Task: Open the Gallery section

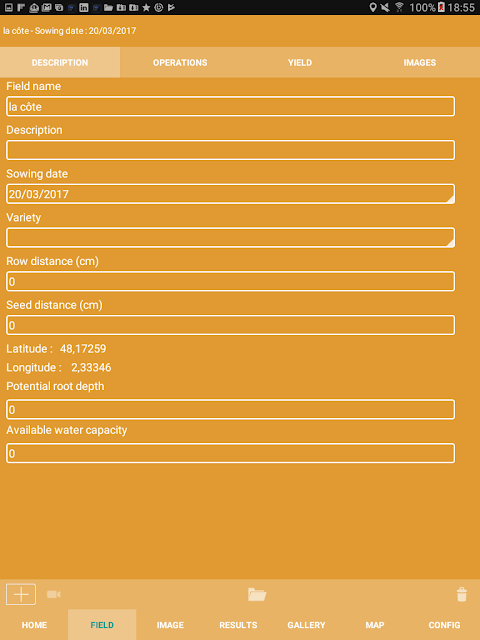Action: point(306,625)
